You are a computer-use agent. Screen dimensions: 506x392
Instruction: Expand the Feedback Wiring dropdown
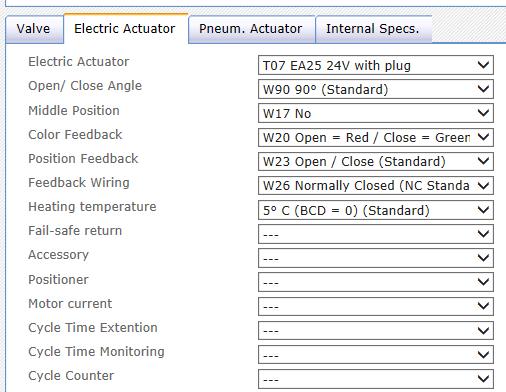pos(376,186)
